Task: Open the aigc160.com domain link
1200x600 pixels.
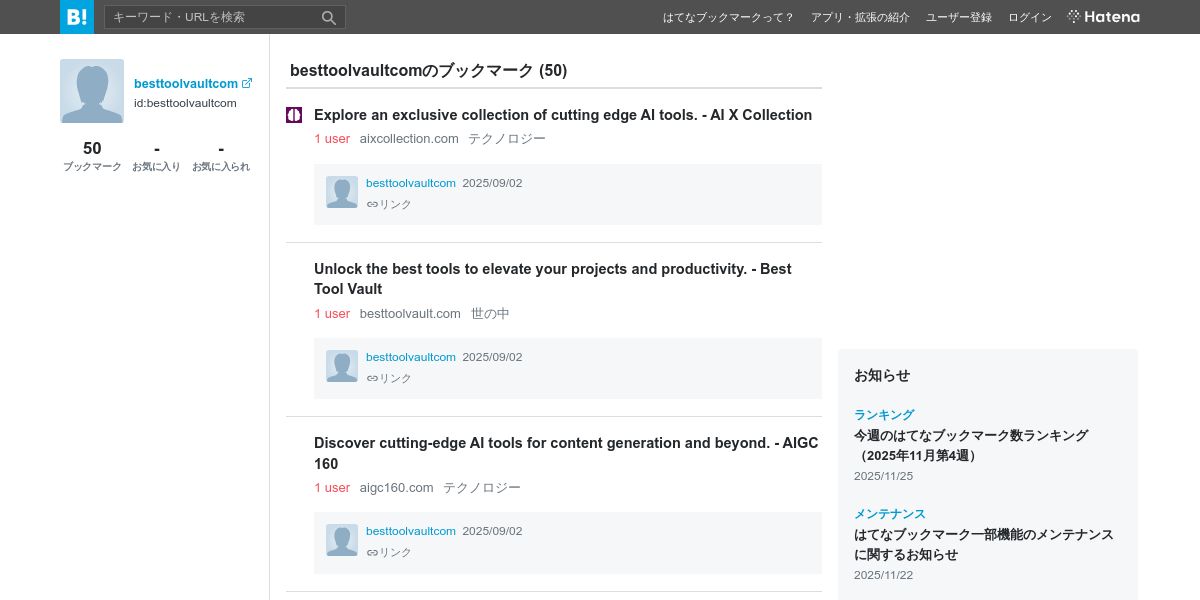Action: pyautogui.click(x=397, y=487)
